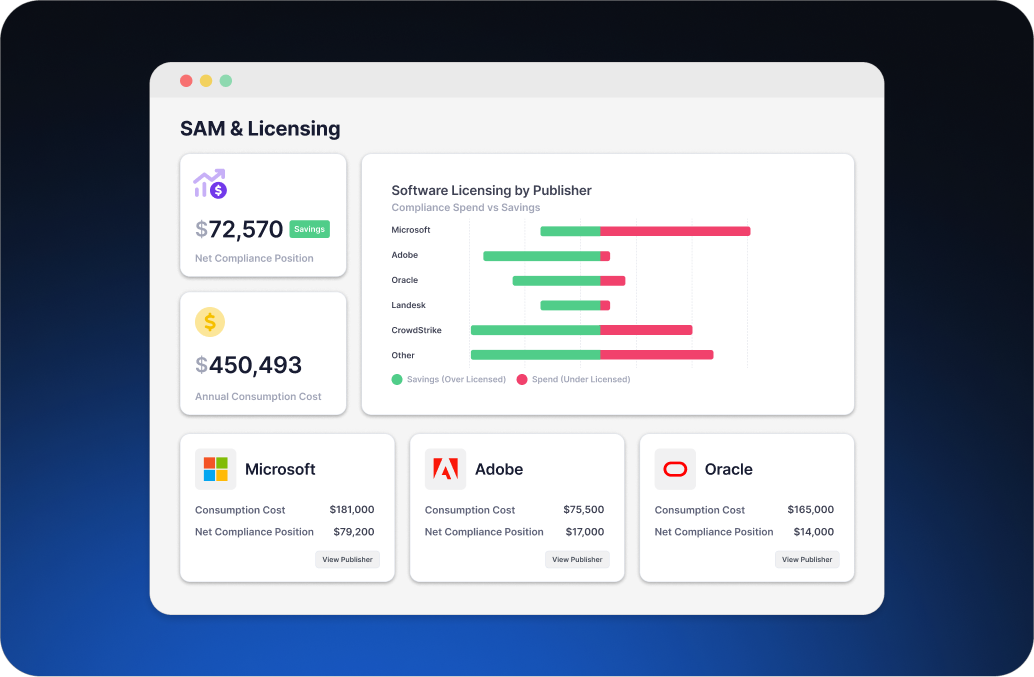Click the red Spend legend dot
The height and width of the screenshot is (677, 1034).
pyautogui.click(x=522, y=379)
